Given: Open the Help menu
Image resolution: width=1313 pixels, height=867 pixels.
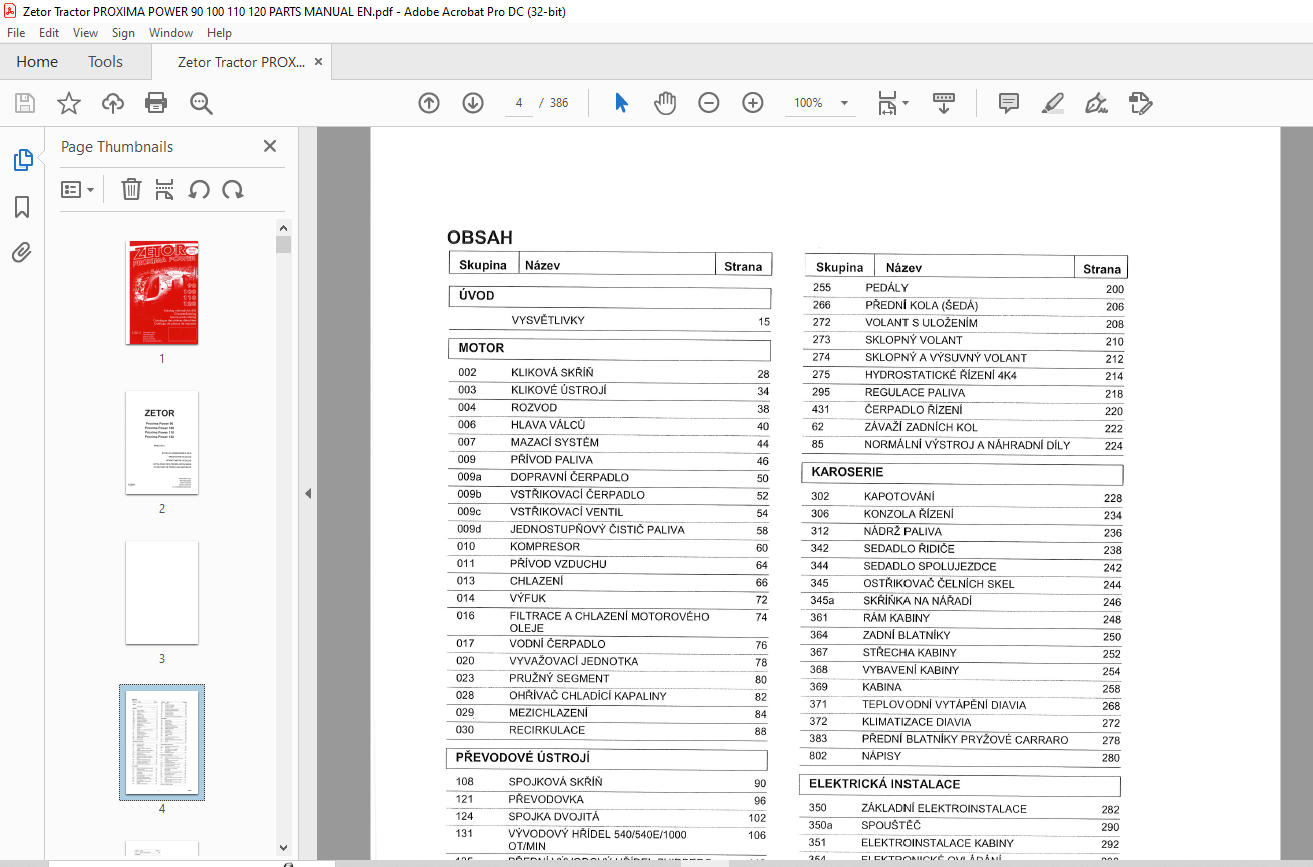Looking at the screenshot, I should coord(219,33).
